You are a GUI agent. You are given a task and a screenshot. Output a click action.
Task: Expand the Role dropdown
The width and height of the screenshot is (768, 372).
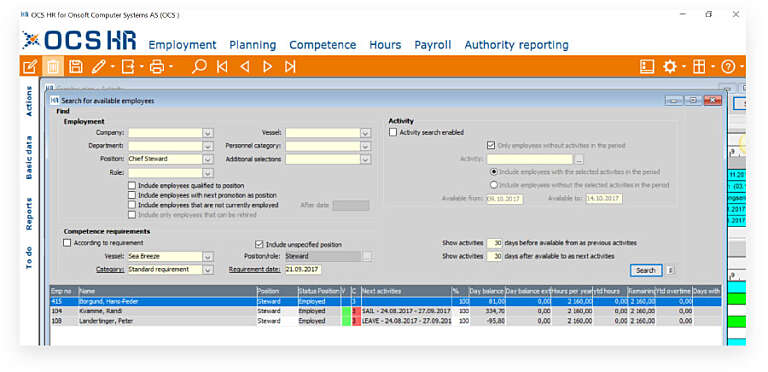208,173
